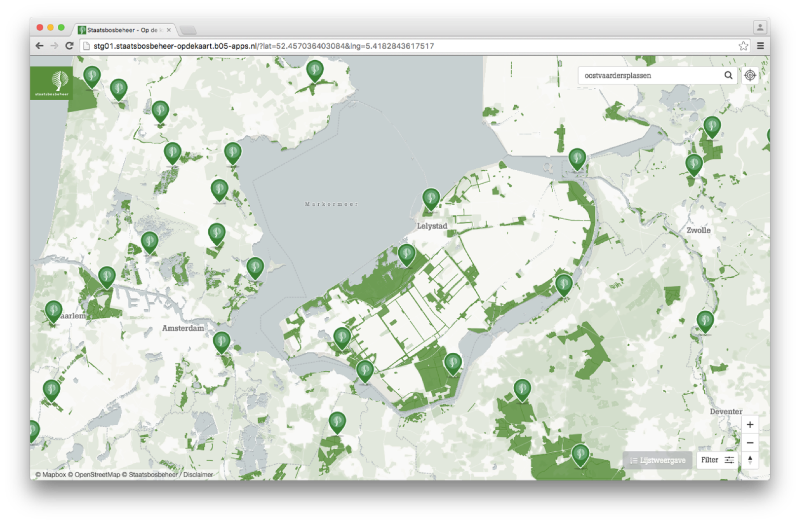This screenshot has height=523, width=800.
Task: Open the Chrome hamburger menu
Action: [x=761, y=46]
